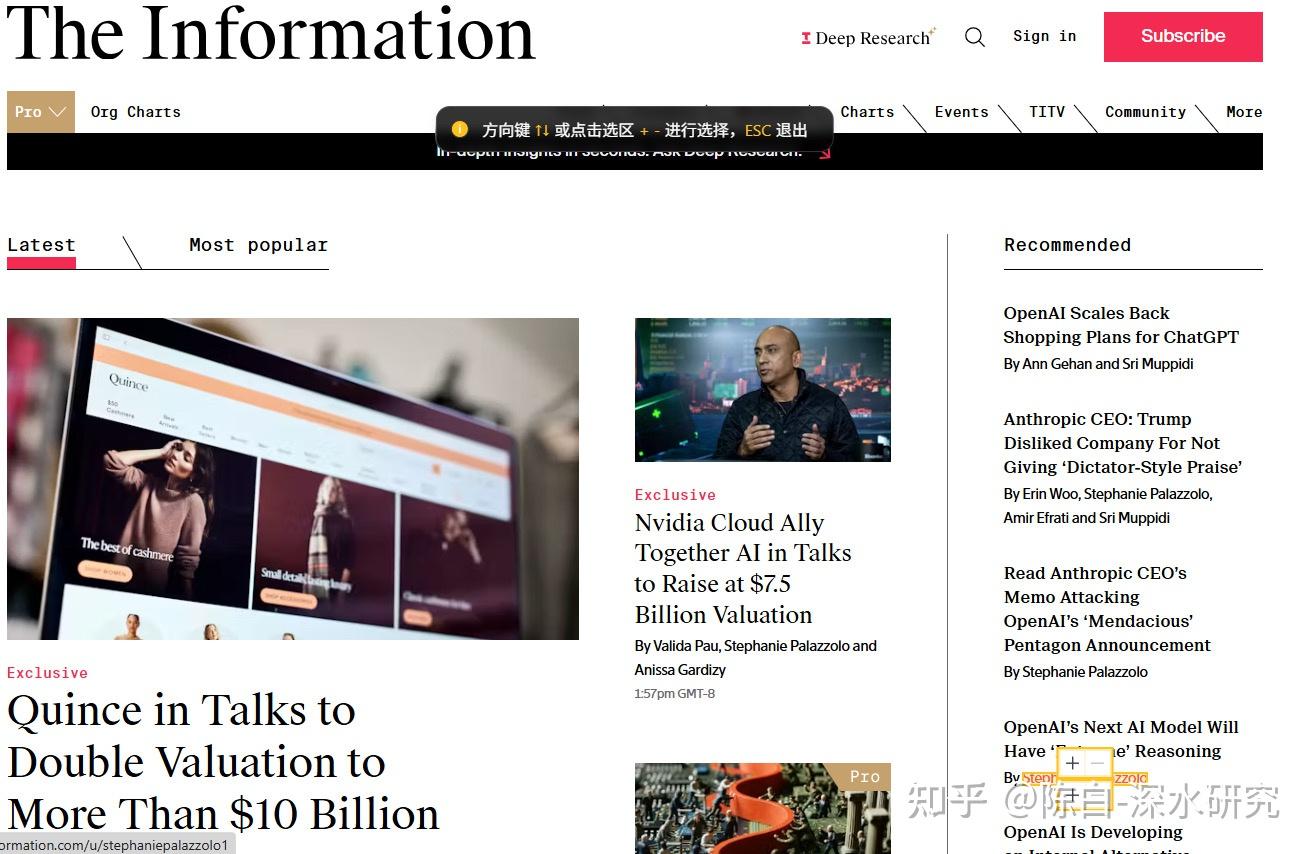Screen dimensions: 1313x854
Task: Expand the Pro dropdown menu
Action: click(x=40, y=112)
